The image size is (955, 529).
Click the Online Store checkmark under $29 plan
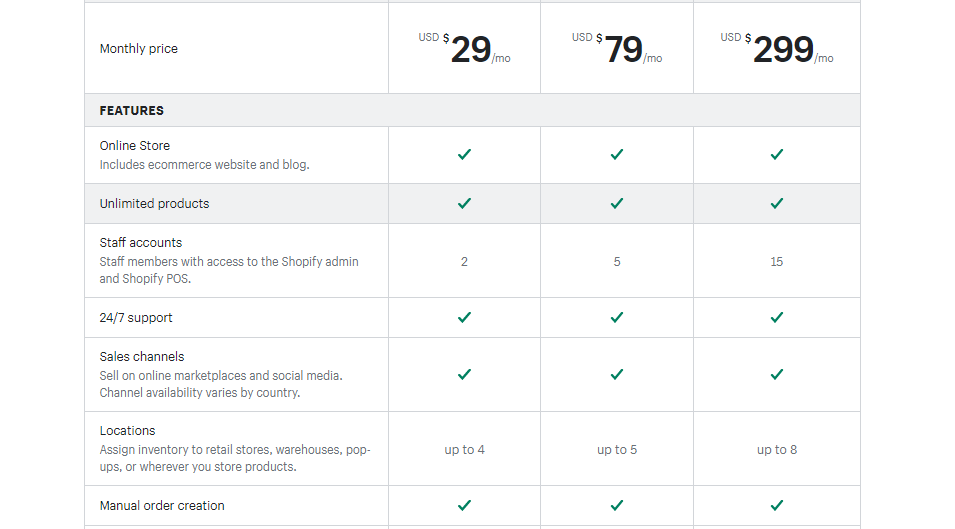(464, 155)
